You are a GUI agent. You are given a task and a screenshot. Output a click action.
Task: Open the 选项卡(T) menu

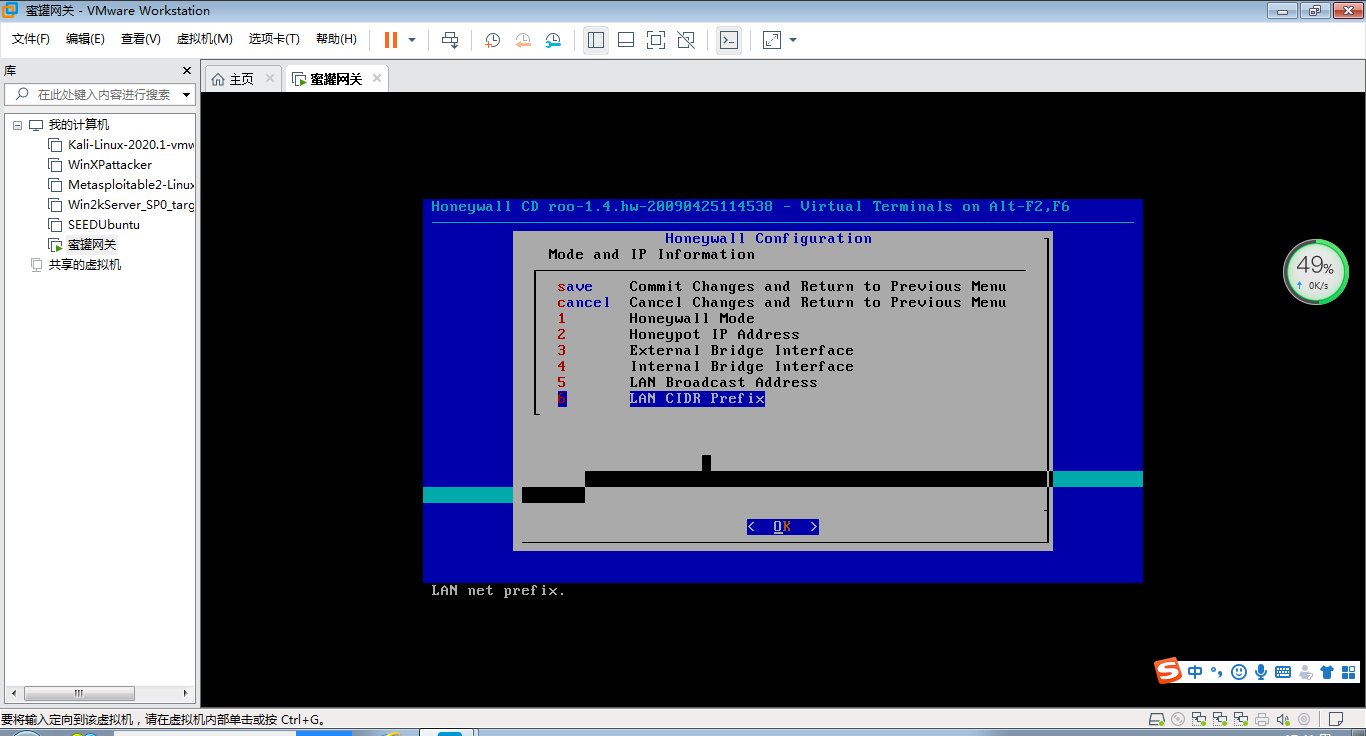click(x=274, y=39)
